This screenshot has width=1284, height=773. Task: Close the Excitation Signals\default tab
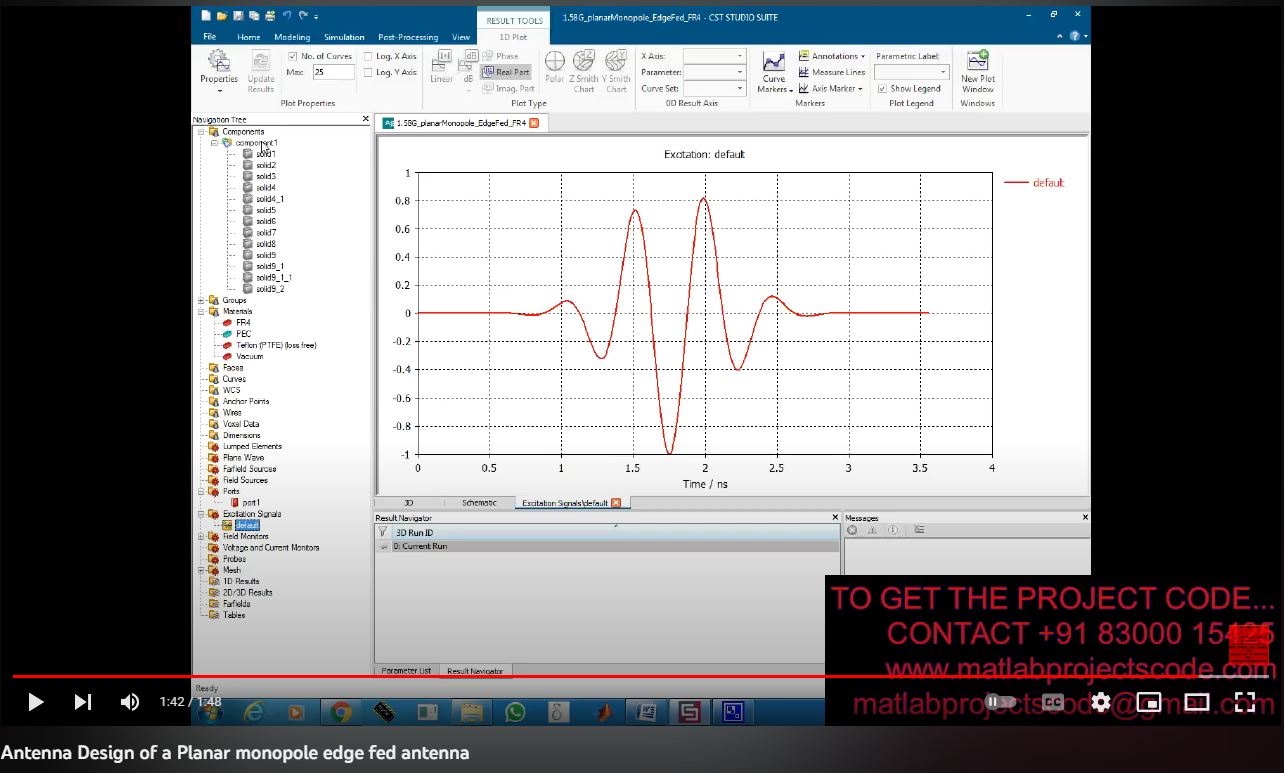click(616, 503)
